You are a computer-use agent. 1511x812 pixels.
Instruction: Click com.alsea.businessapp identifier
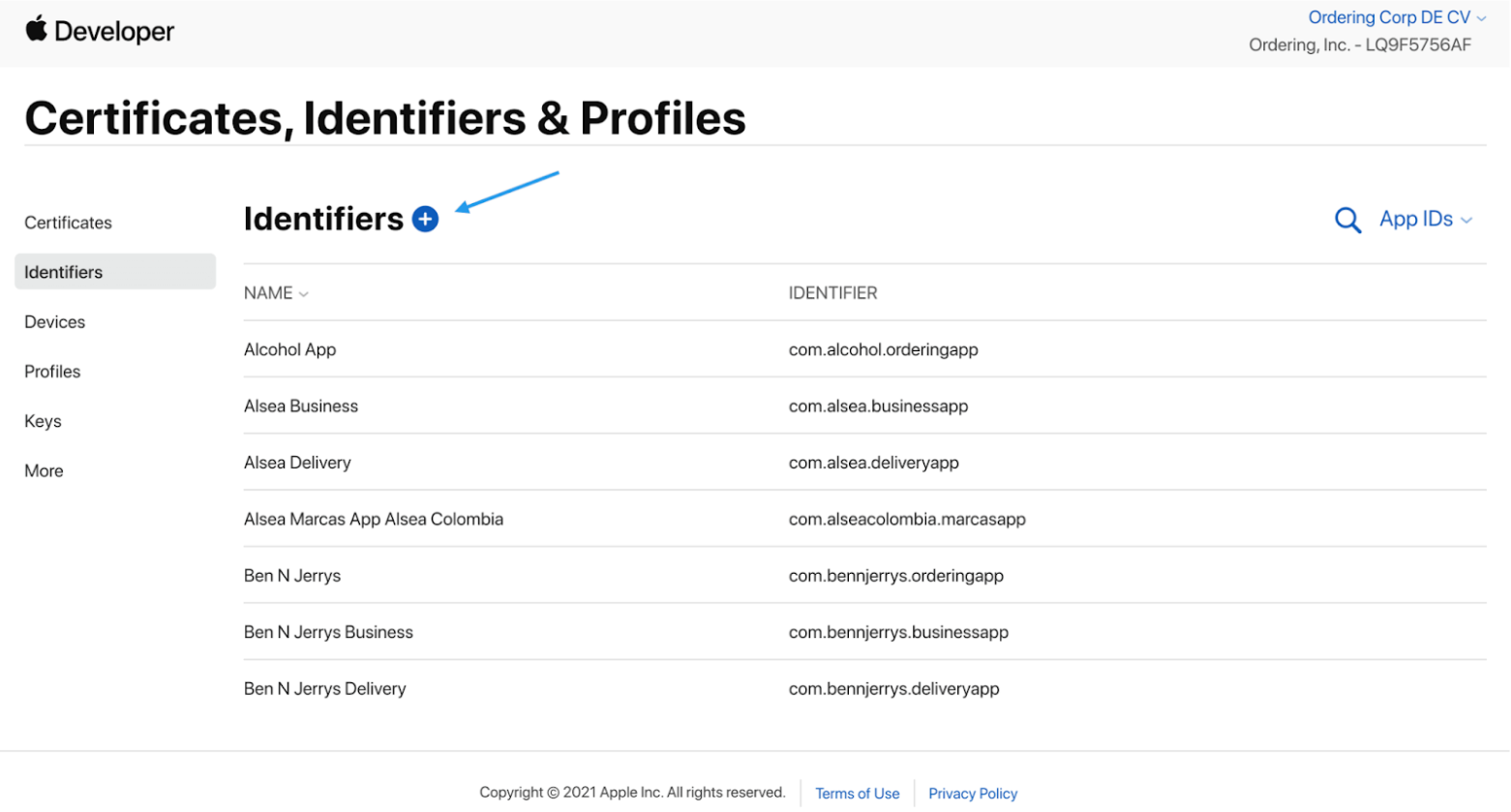pyautogui.click(x=878, y=406)
